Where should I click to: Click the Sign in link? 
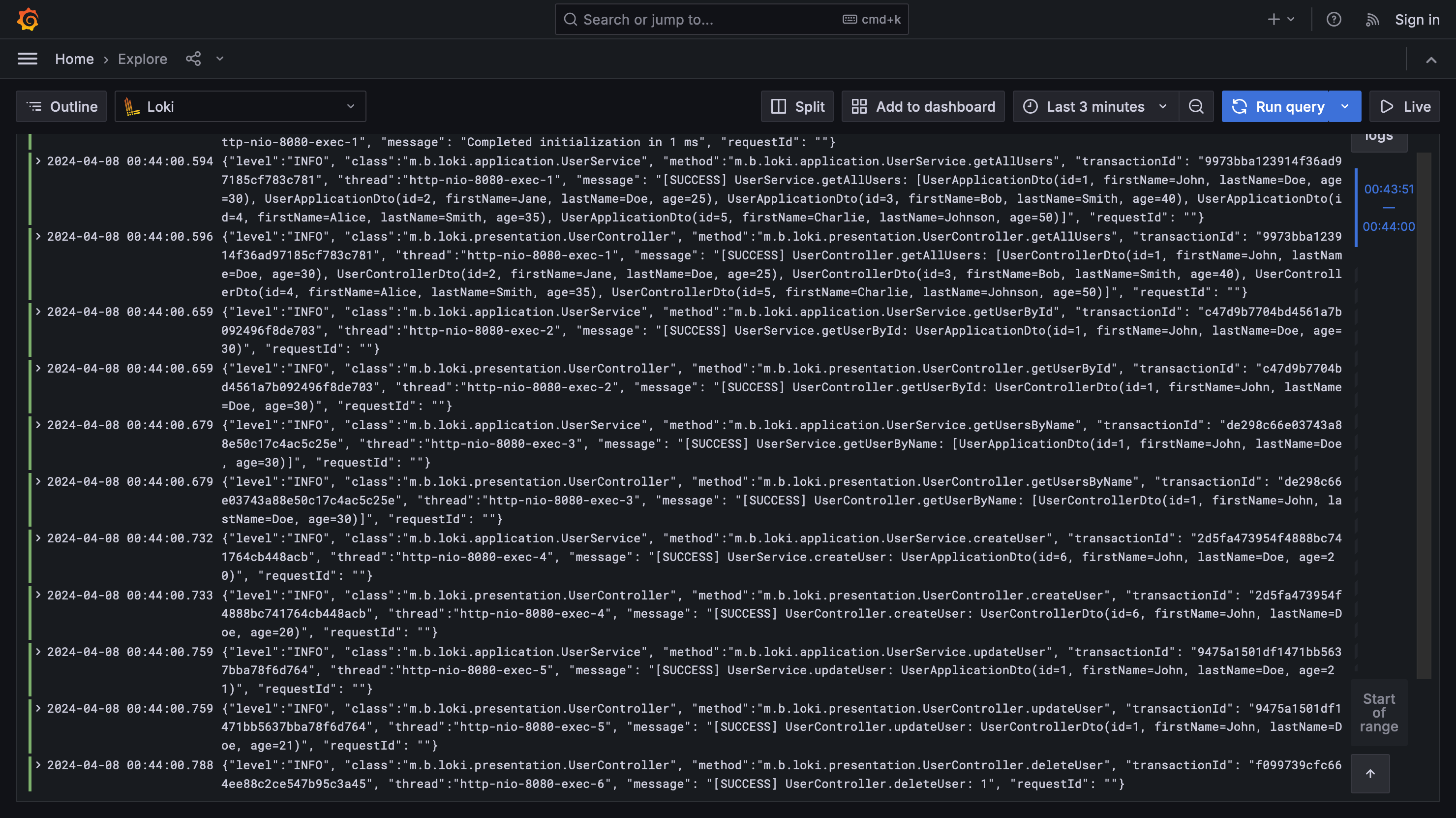click(1417, 19)
